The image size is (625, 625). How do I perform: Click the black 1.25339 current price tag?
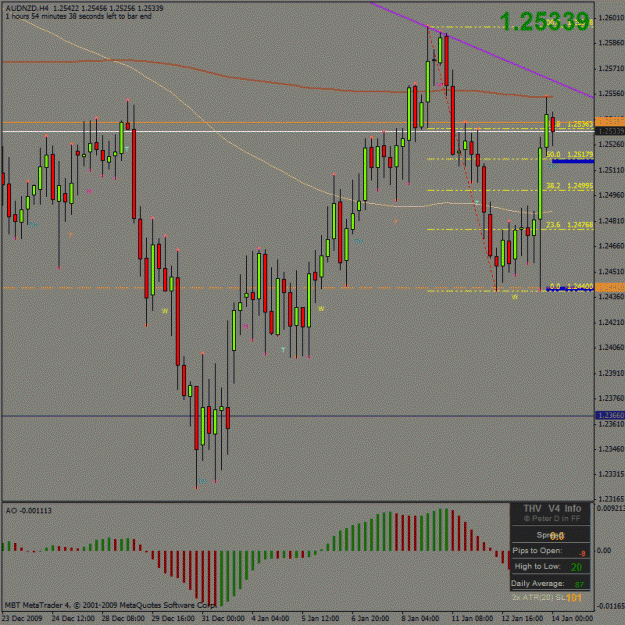[610, 131]
